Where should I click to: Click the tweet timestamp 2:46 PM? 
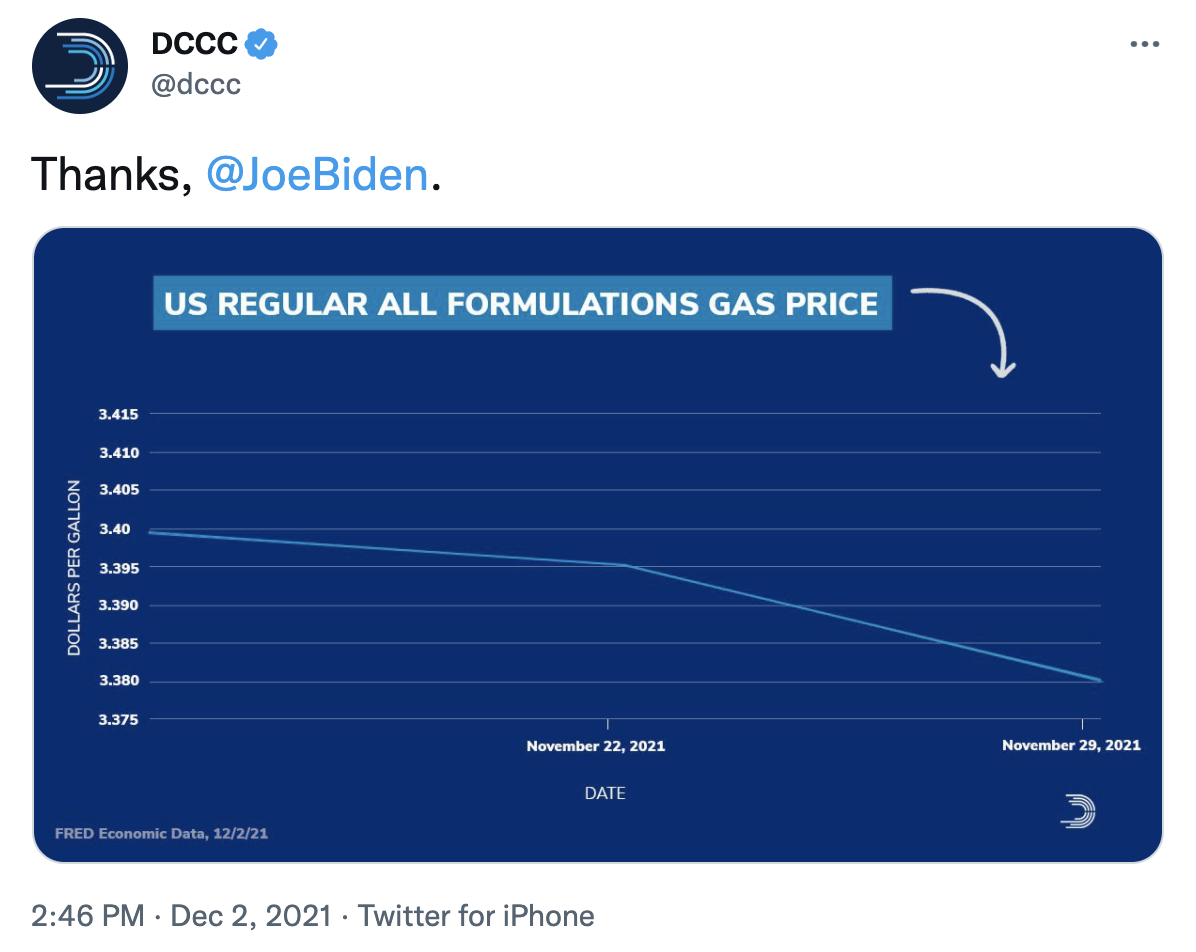coord(88,915)
